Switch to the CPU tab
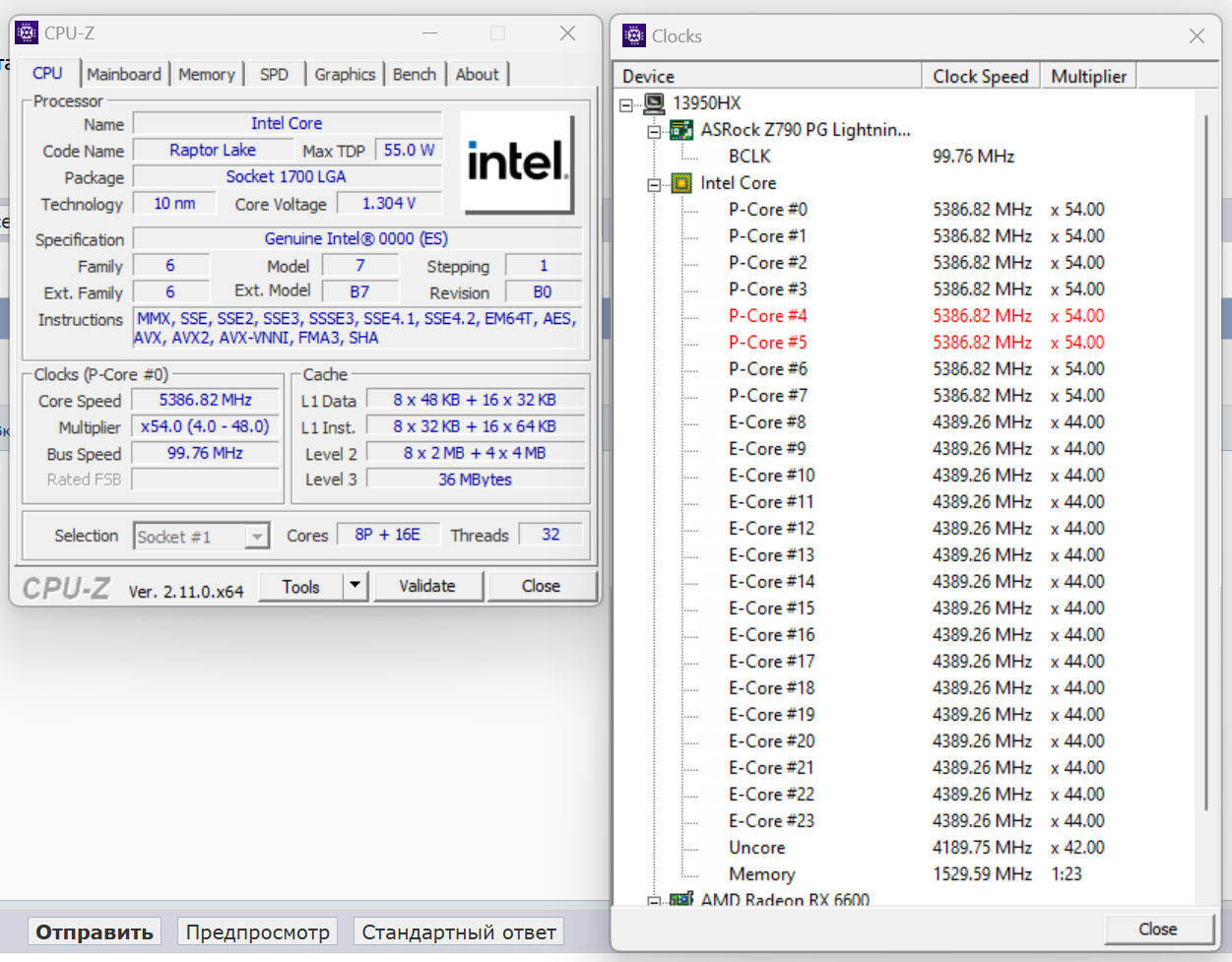The image size is (1232, 962). tap(47, 73)
